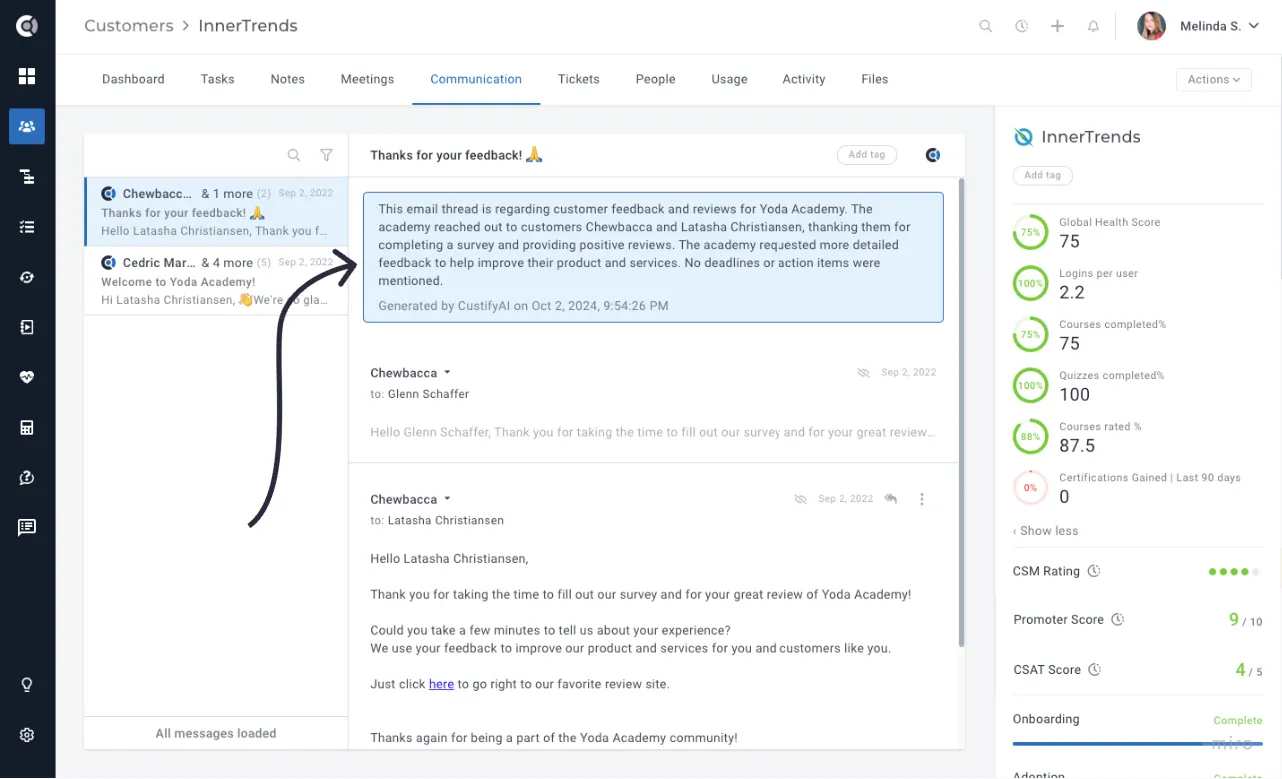Reply to the email to Latasha Christiansen
Image resolution: width=1282 pixels, height=779 pixels.
click(891, 499)
